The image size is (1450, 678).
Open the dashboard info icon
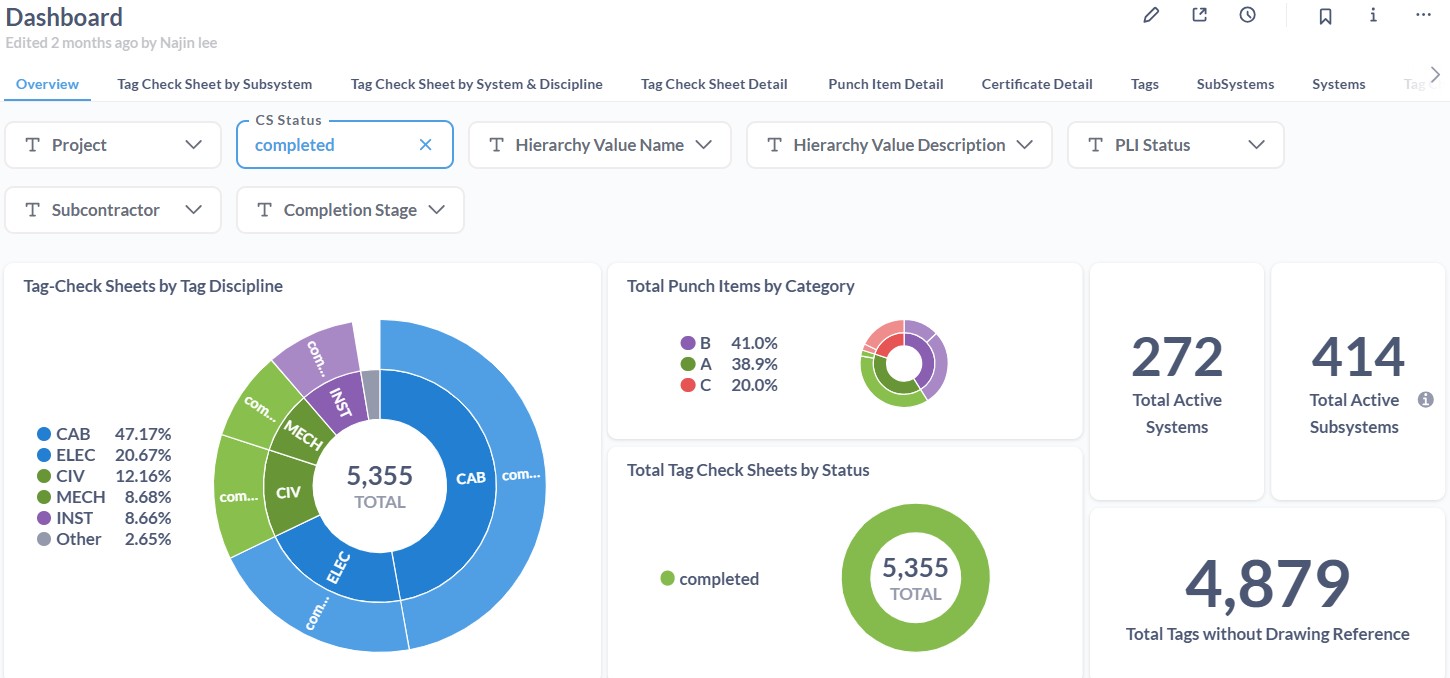[1373, 15]
